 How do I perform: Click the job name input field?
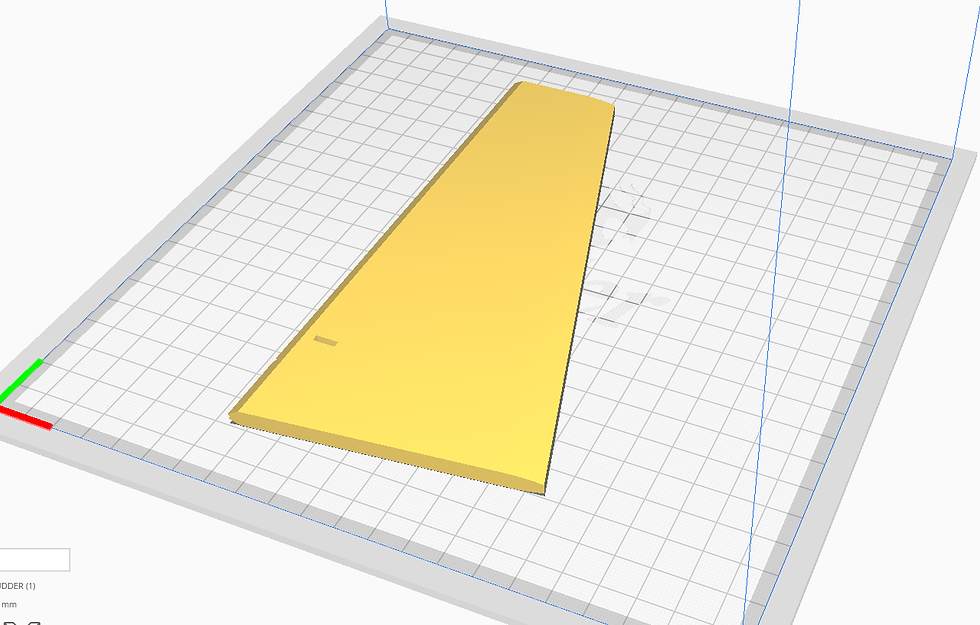click(34, 559)
